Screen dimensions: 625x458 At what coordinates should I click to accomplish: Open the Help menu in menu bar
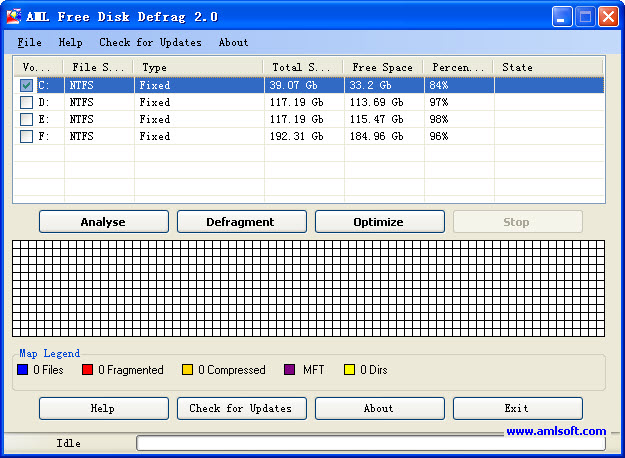click(70, 43)
